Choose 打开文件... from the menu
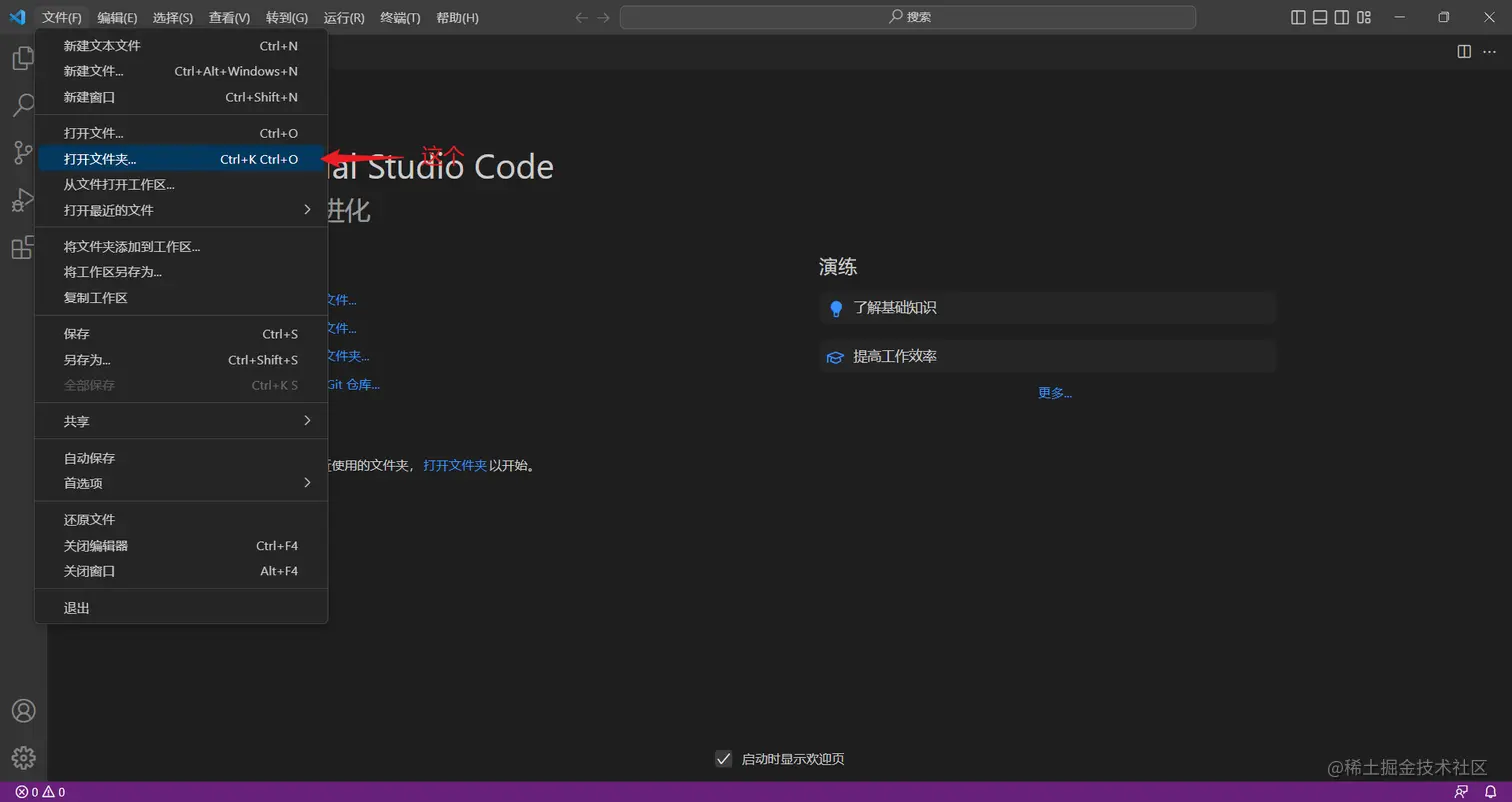The height and width of the screenshot is (802, 1512). coord(181,133)
